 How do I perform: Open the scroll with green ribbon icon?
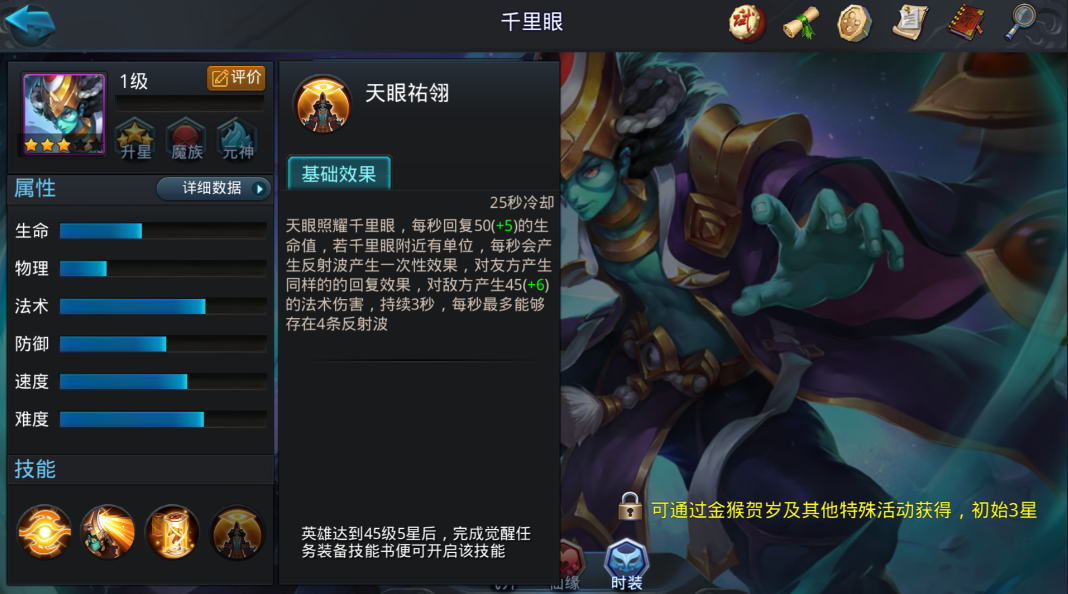point(800,23)
